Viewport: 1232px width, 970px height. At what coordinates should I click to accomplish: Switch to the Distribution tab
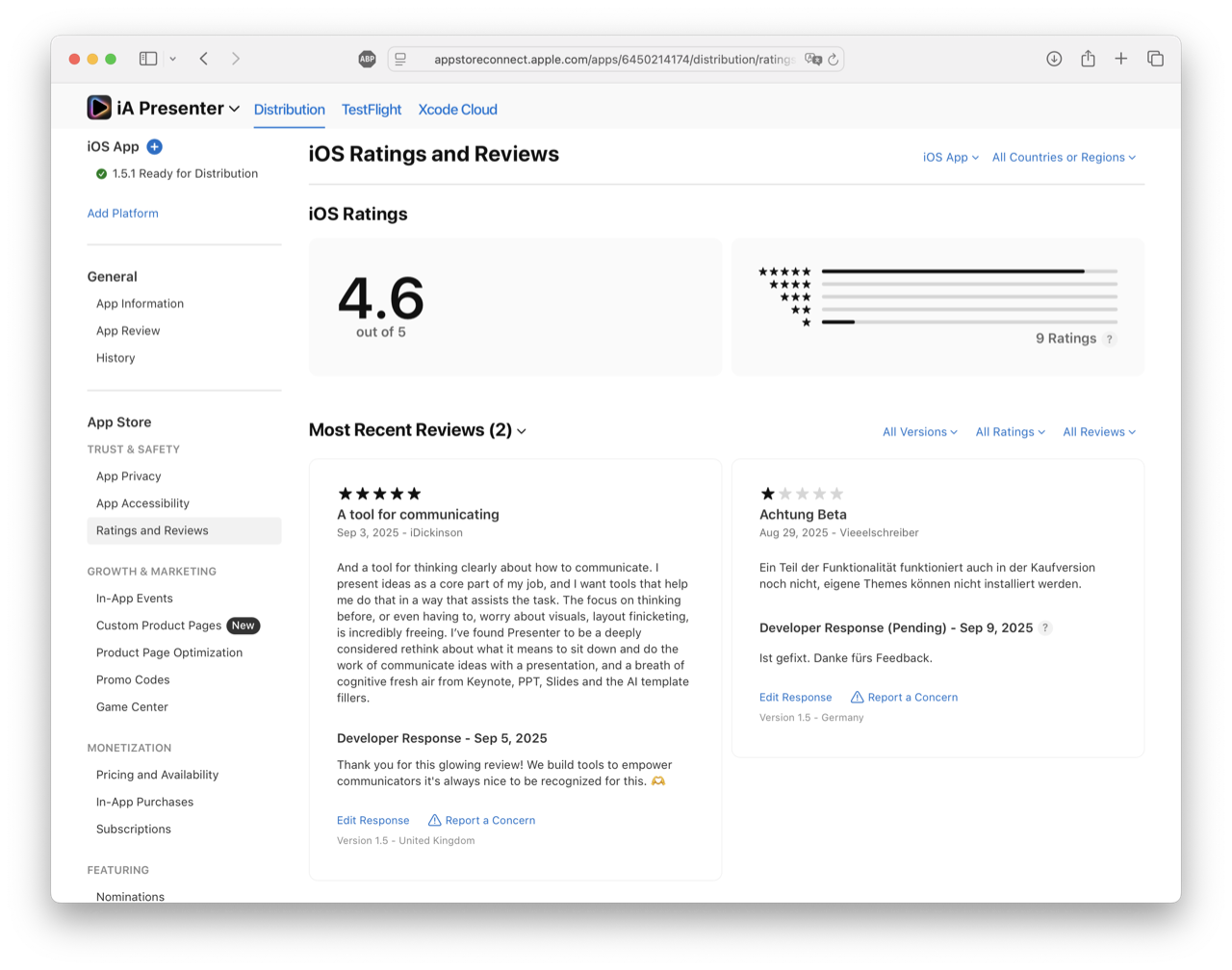290,110
